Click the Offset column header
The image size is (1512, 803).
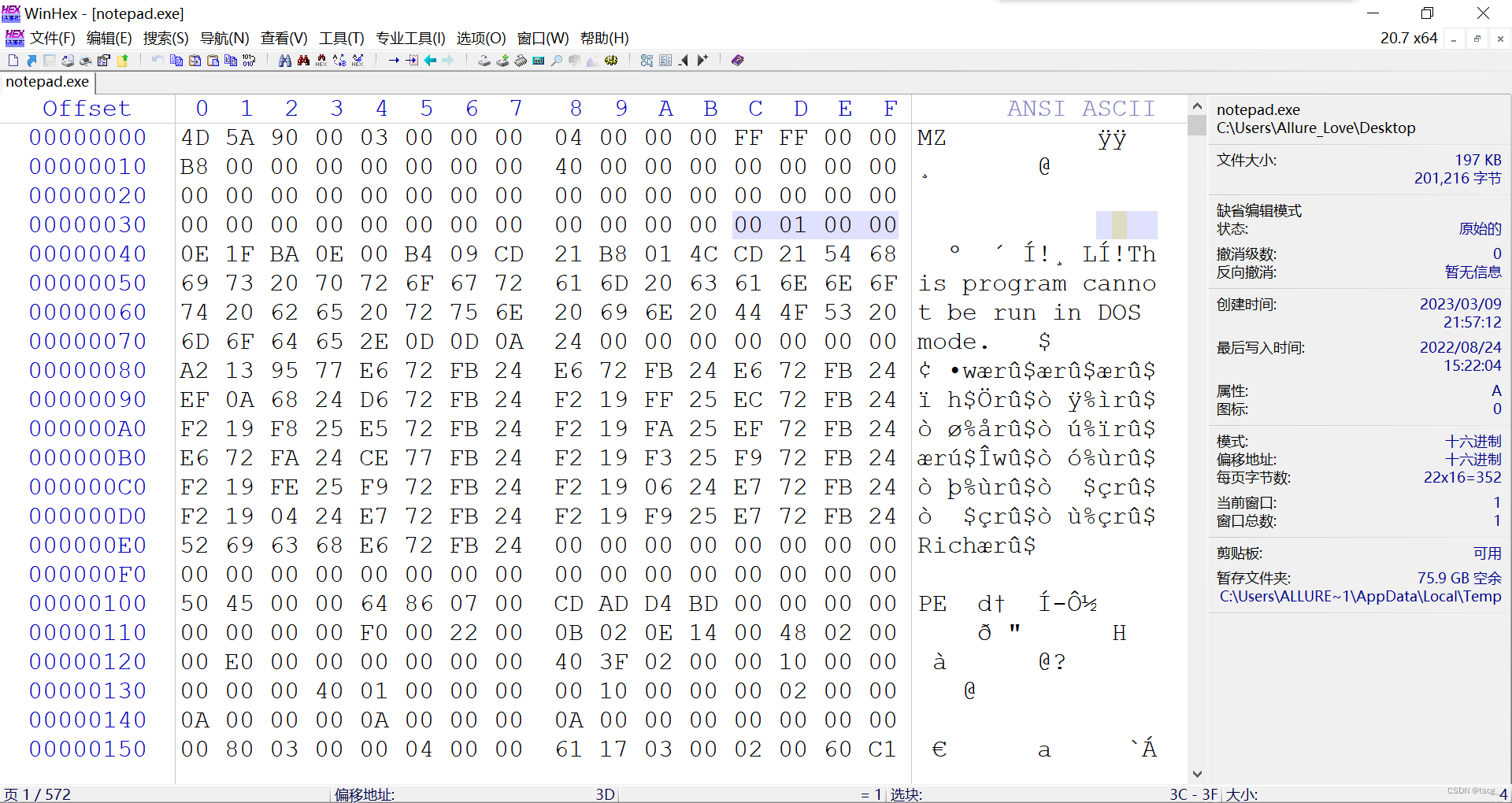(87, 109)
